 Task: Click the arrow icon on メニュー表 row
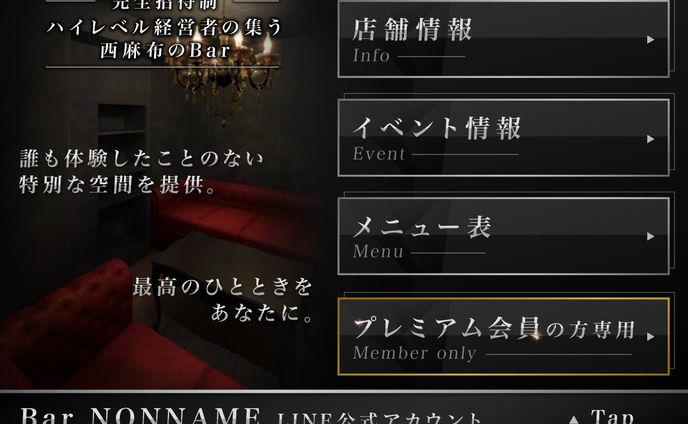(651, 237)
